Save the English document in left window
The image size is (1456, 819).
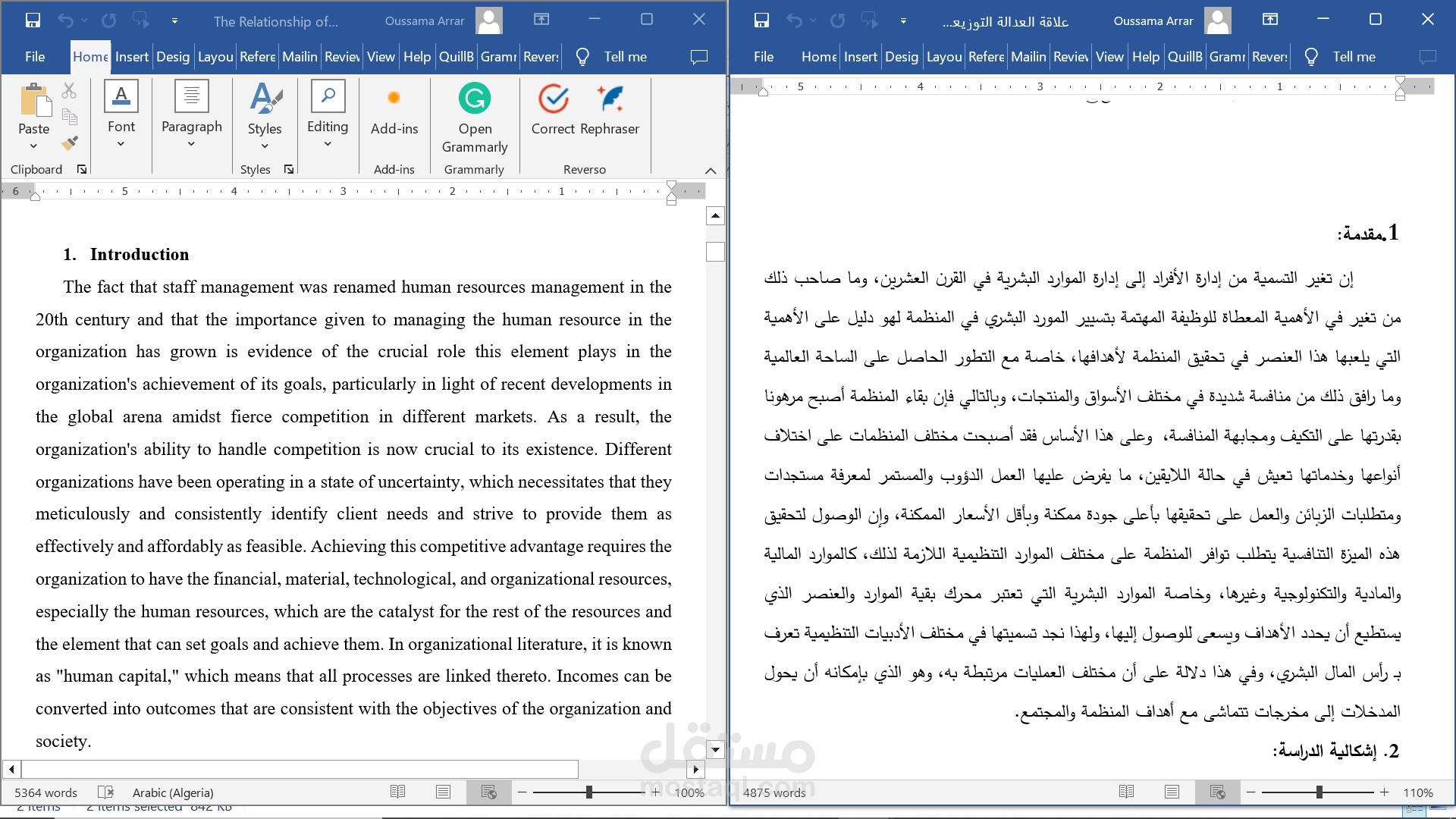point(33,20)
